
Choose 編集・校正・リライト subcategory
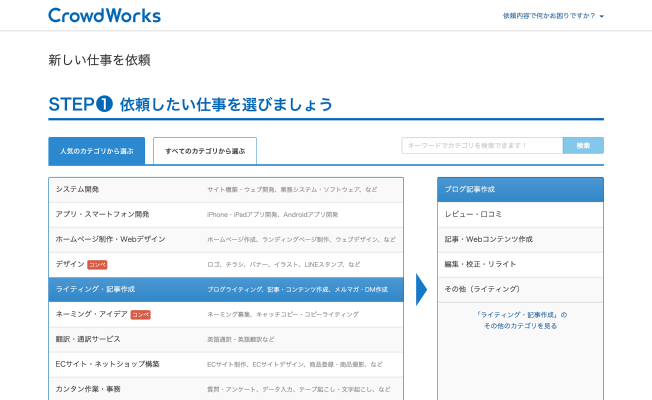520,264
